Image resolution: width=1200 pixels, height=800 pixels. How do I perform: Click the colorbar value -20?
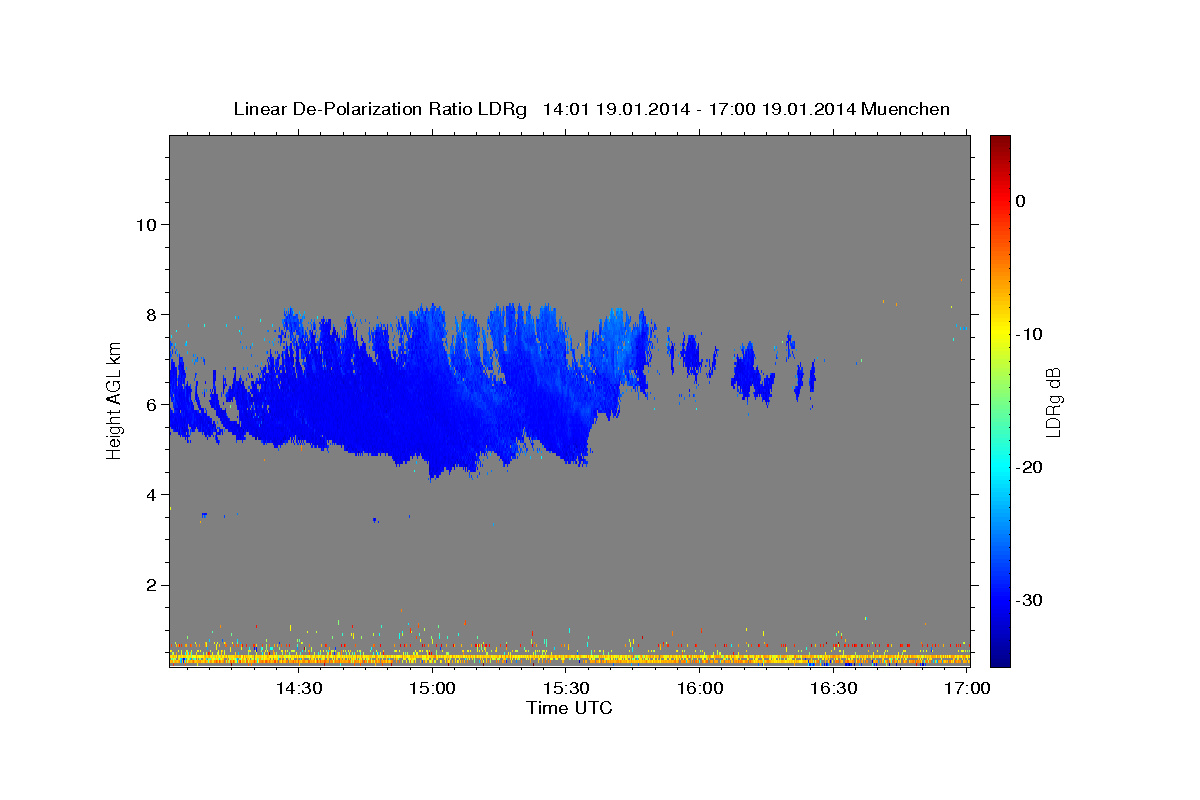1031,467
